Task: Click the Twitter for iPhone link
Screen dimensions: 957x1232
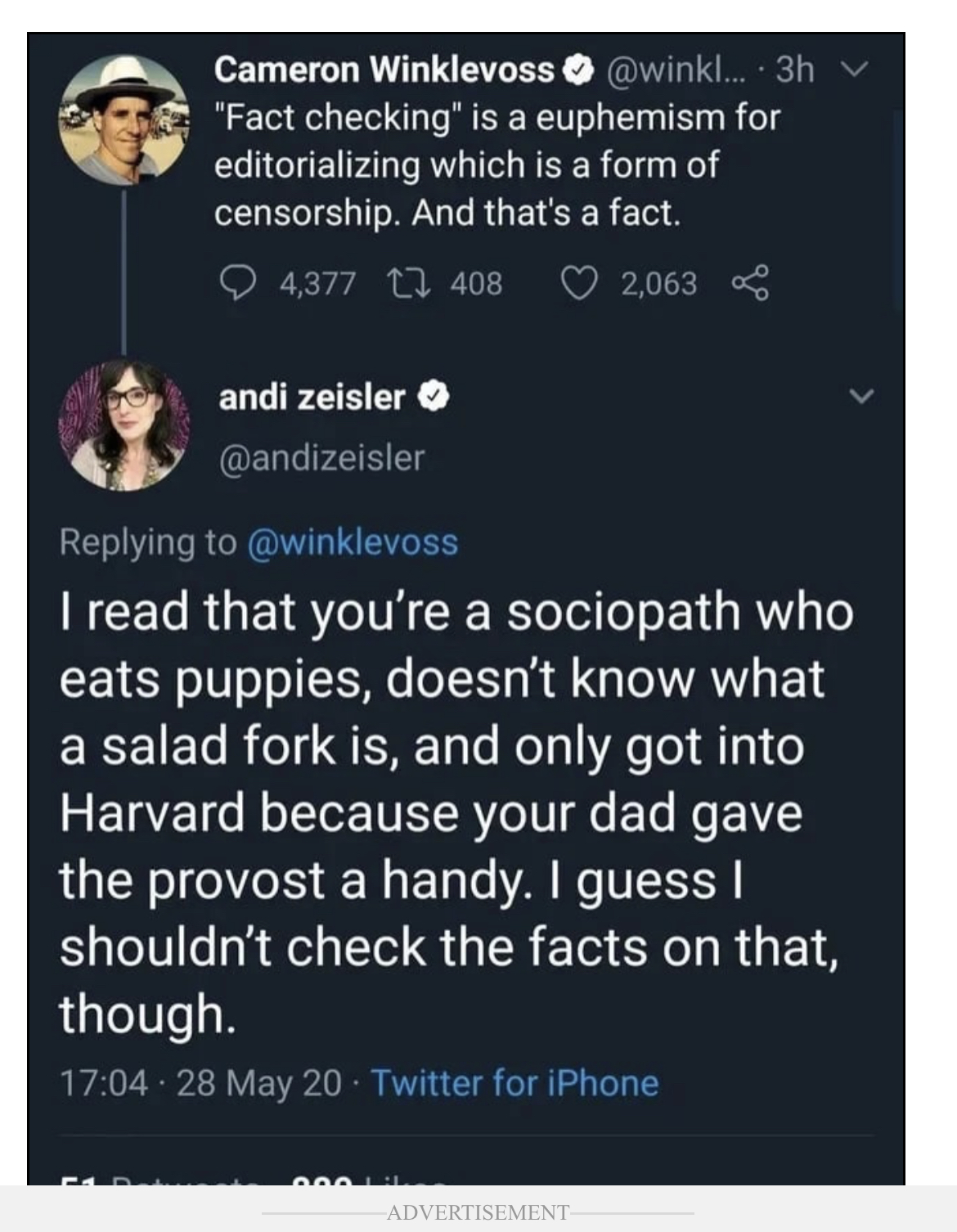Action: [x=515, y=1083]
